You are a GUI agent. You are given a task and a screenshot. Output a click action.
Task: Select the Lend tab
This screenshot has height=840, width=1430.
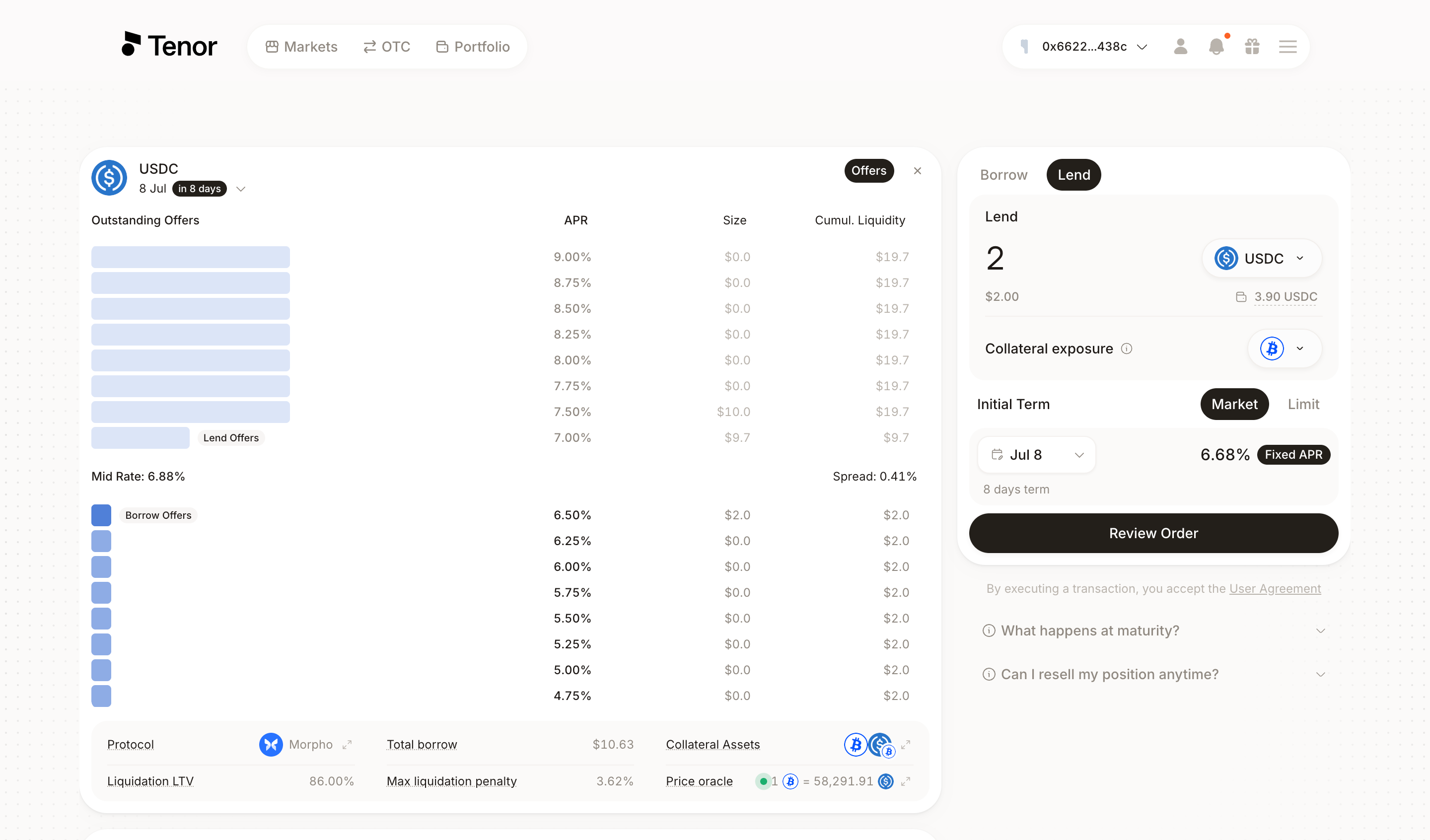[1074, 175]
